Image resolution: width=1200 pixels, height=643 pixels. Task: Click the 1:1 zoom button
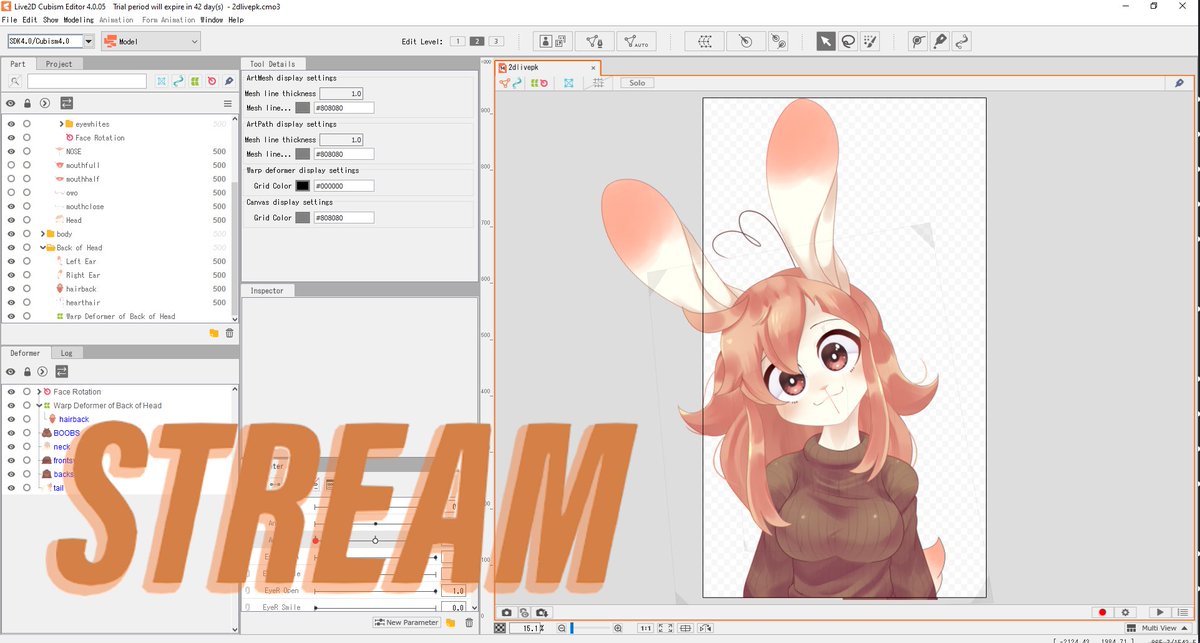(x=646, y=628)
